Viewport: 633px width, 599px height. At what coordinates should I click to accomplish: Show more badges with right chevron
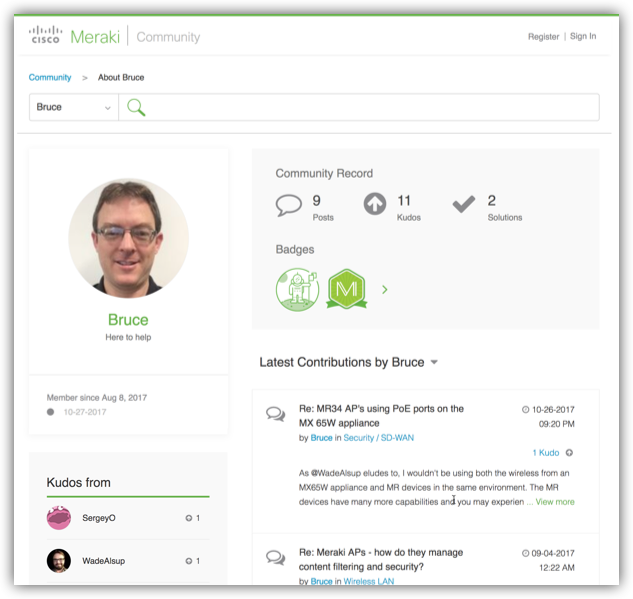[385, 290]
